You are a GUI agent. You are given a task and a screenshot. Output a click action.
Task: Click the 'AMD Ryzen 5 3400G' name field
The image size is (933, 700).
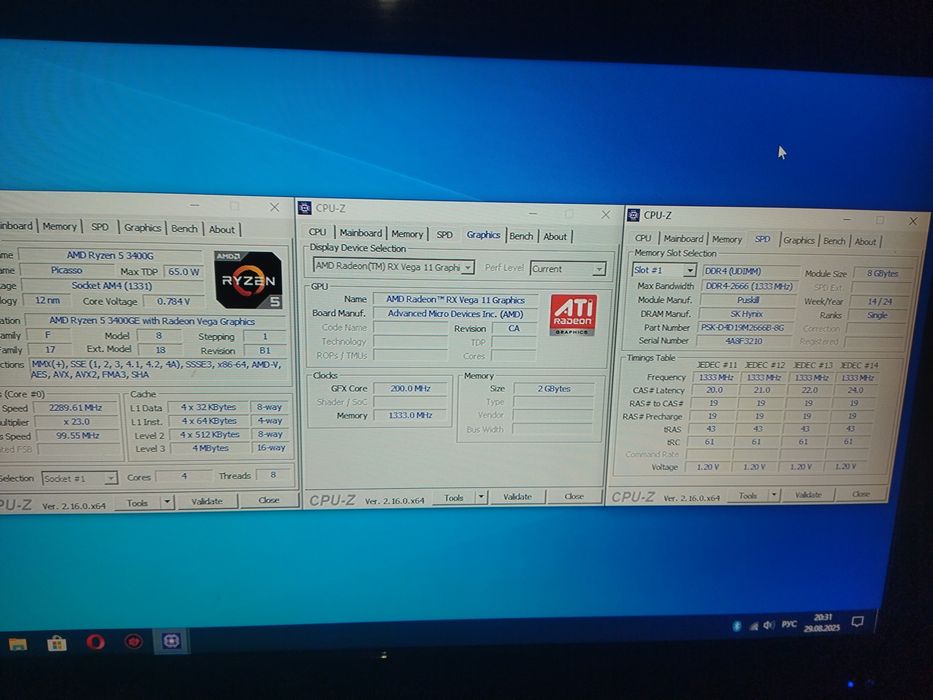point(110,255)
